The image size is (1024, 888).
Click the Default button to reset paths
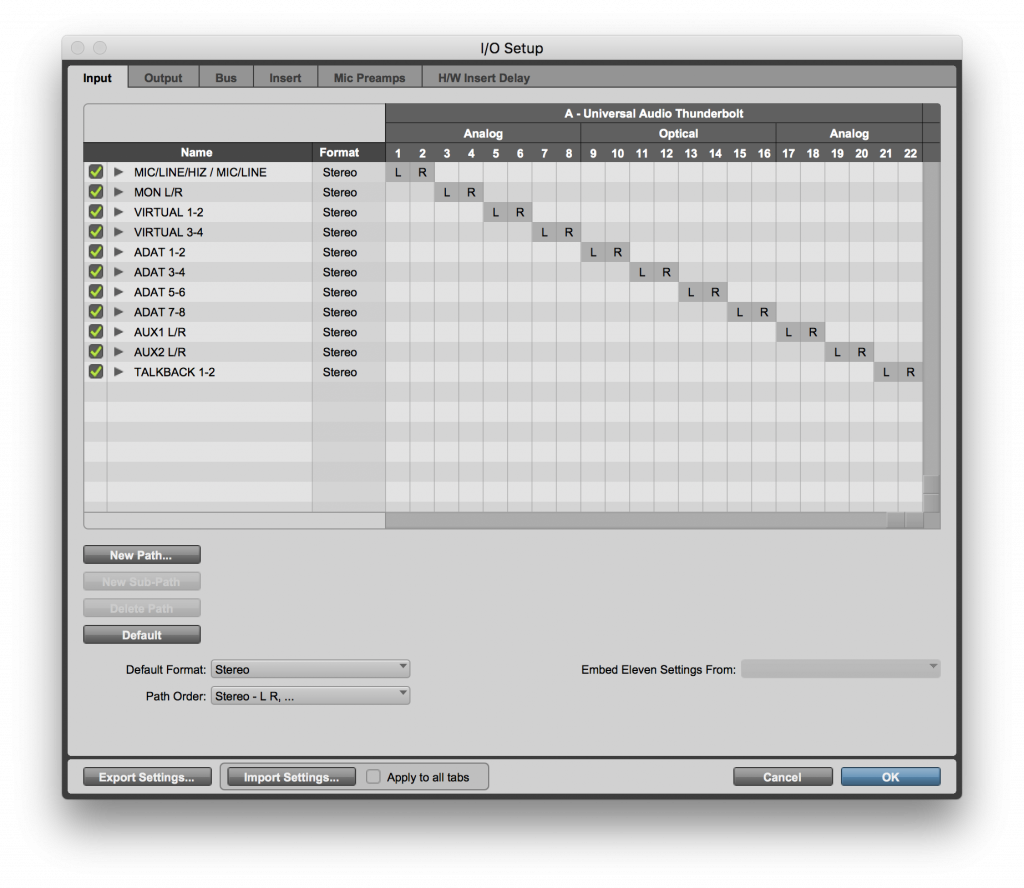tap(141, 634)
